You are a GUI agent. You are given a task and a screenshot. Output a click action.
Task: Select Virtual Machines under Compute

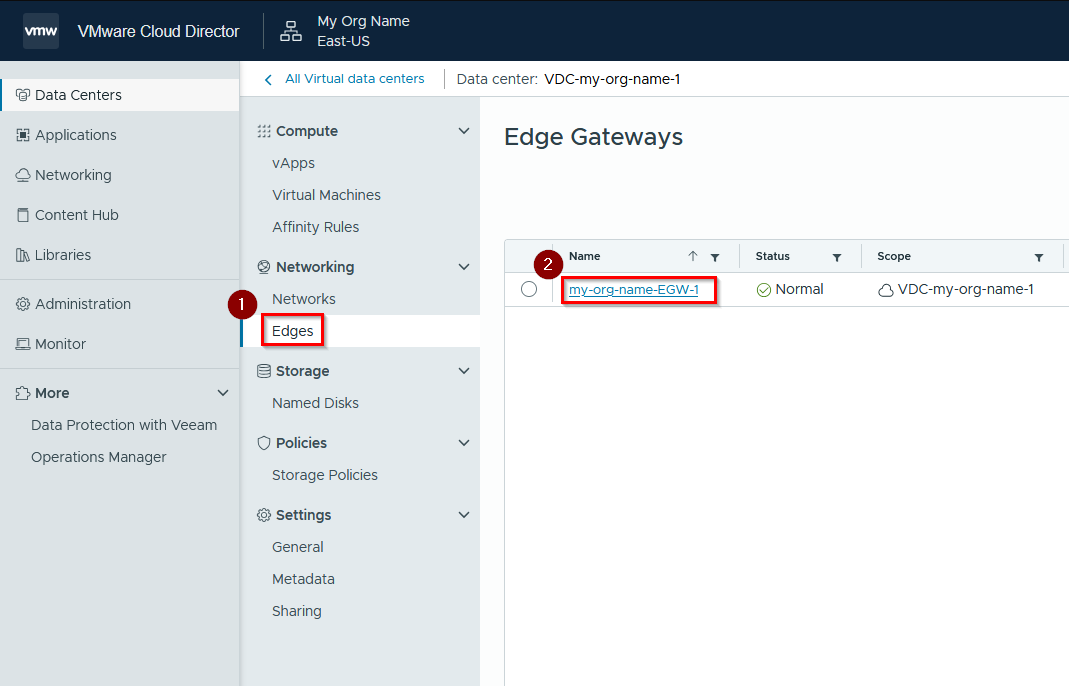click(x=326, y=195)
